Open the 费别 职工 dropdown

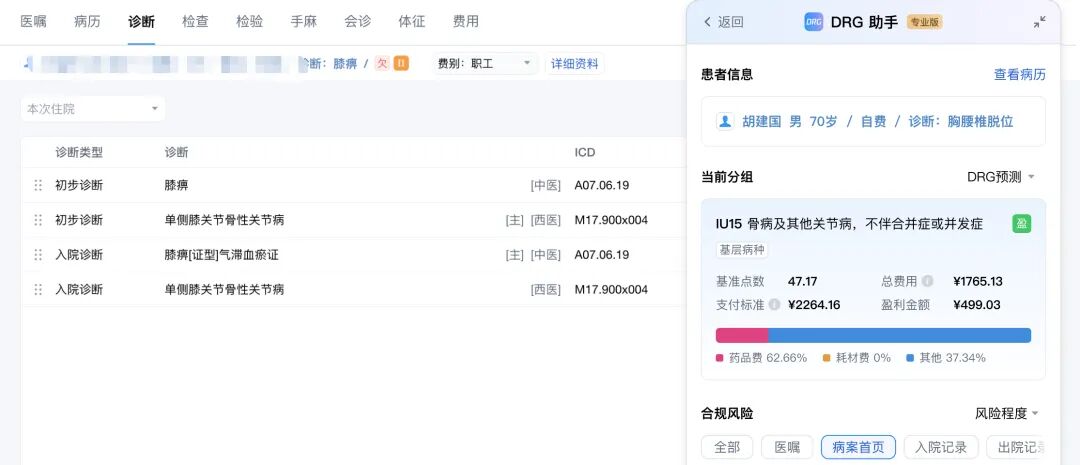coord(486,64)
